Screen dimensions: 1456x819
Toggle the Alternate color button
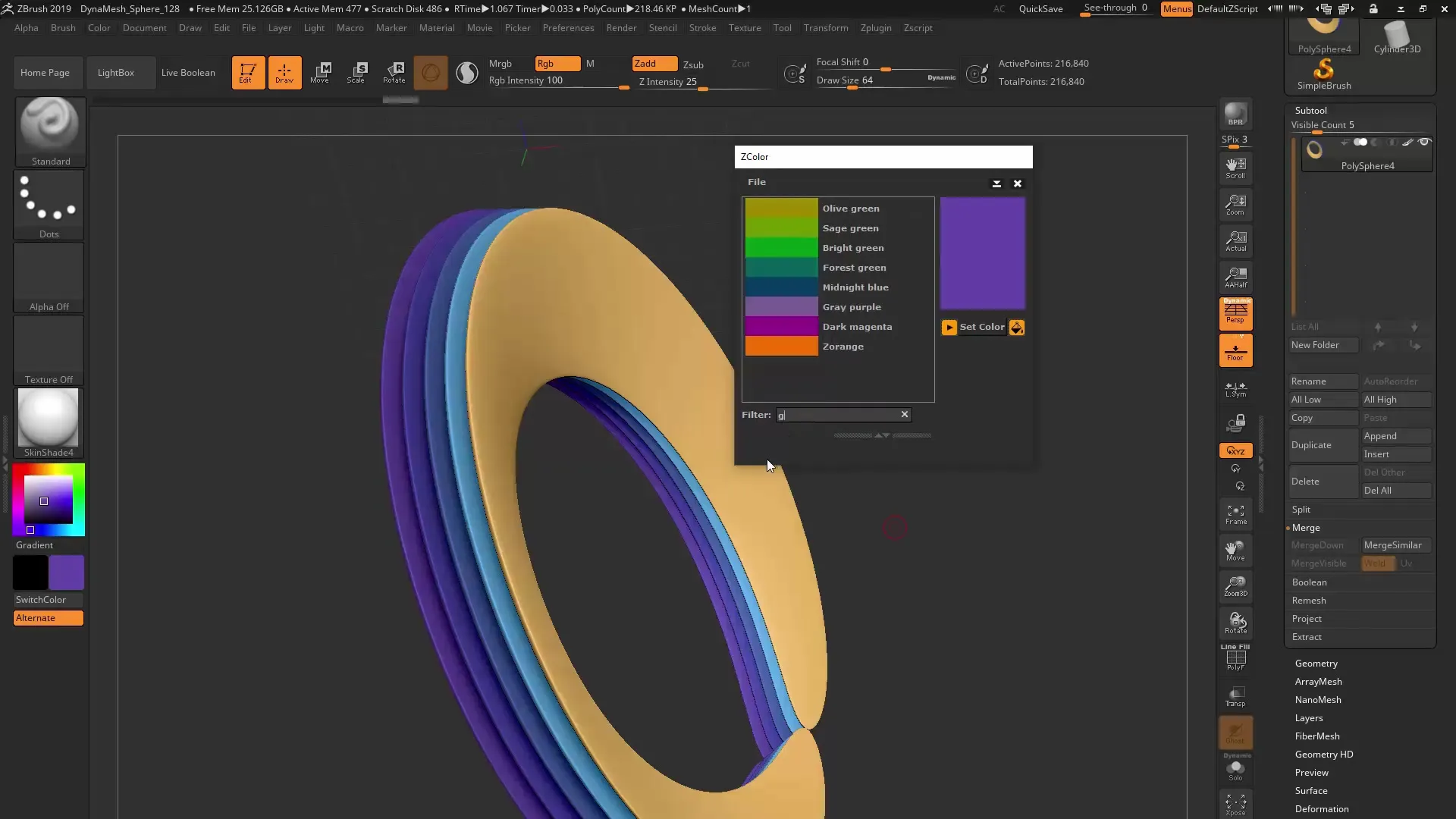point(49,618)
